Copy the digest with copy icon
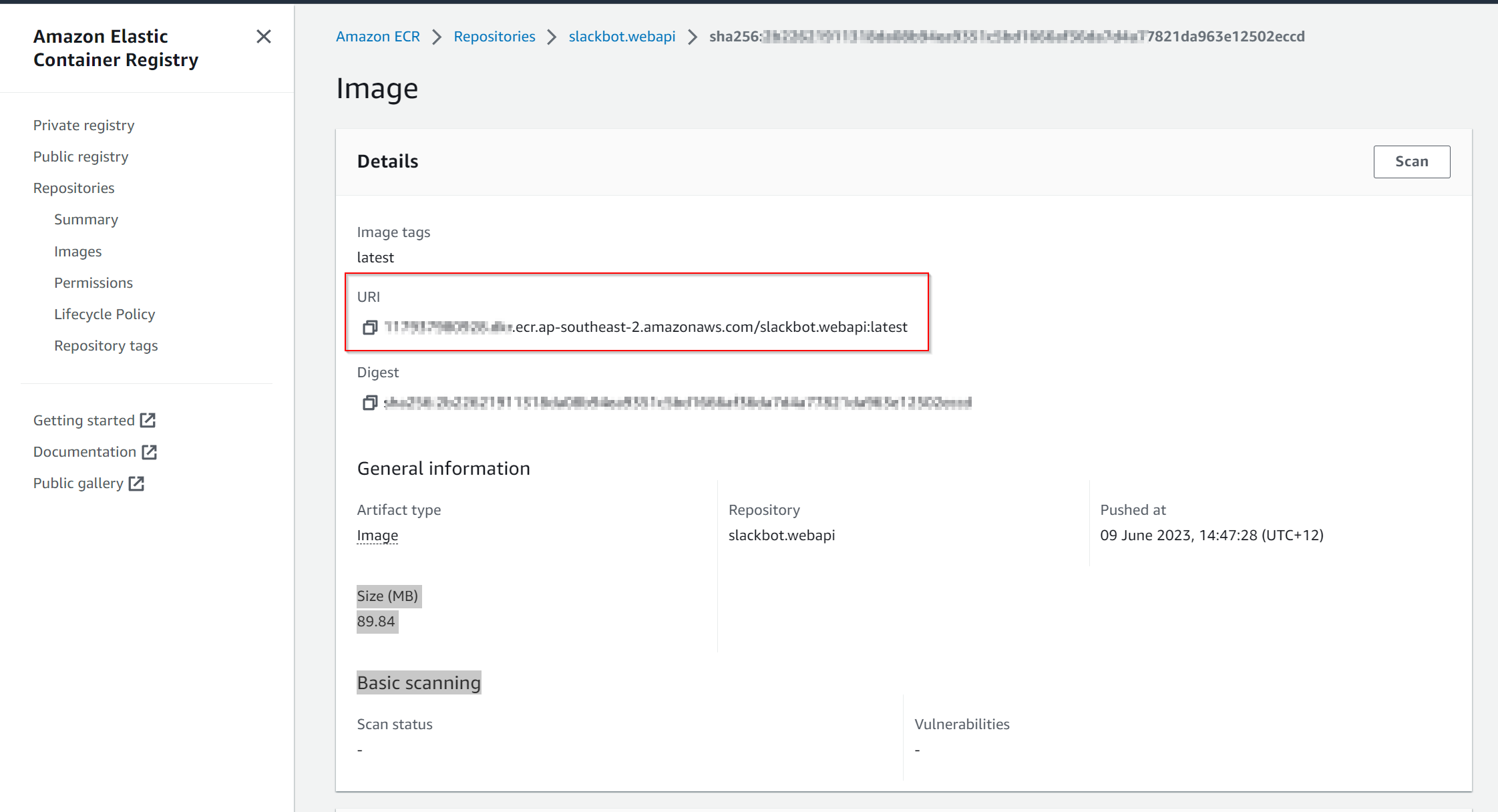 (x=370, y=403)
